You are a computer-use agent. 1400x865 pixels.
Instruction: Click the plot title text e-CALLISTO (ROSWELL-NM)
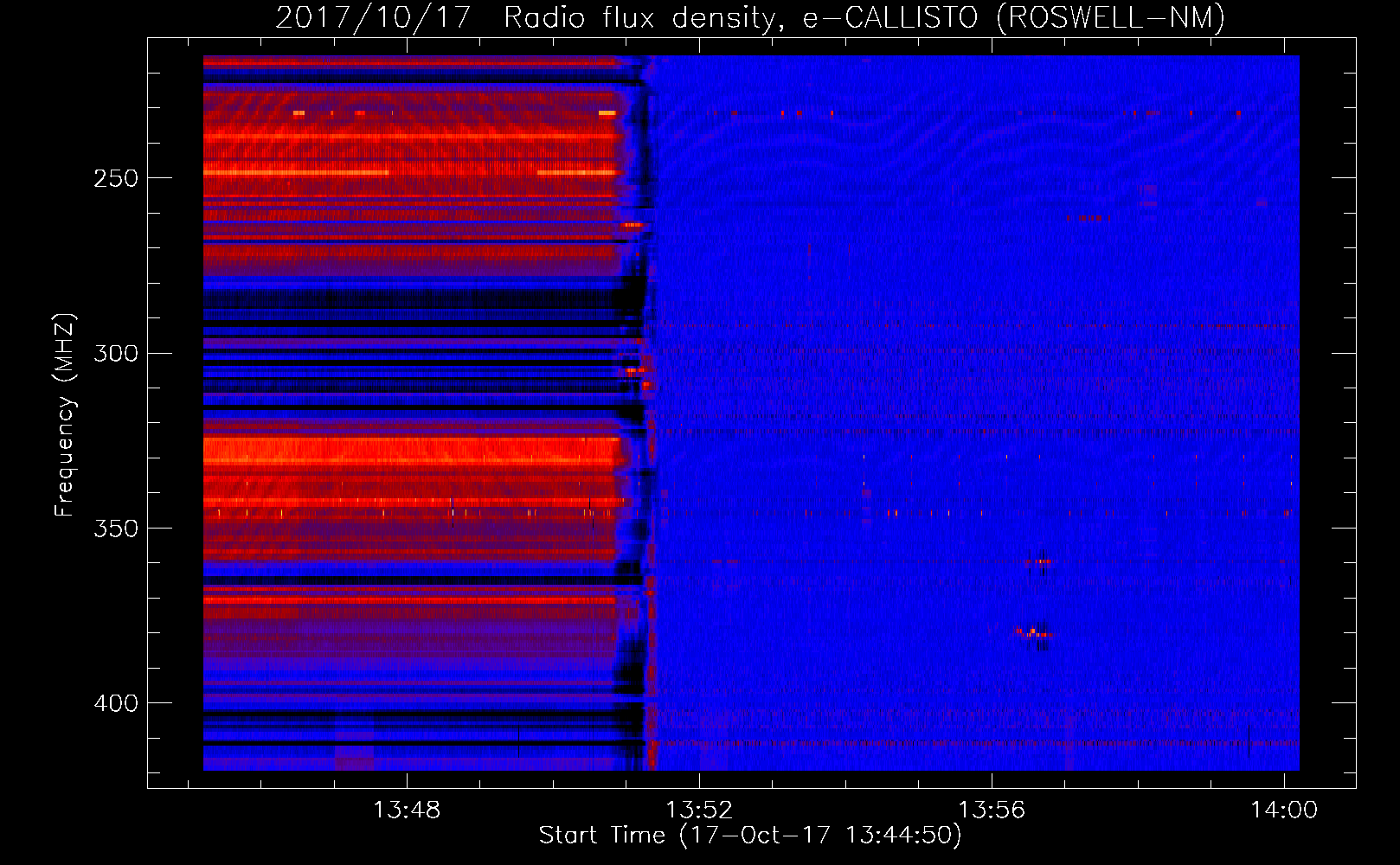coord(1014,18)
